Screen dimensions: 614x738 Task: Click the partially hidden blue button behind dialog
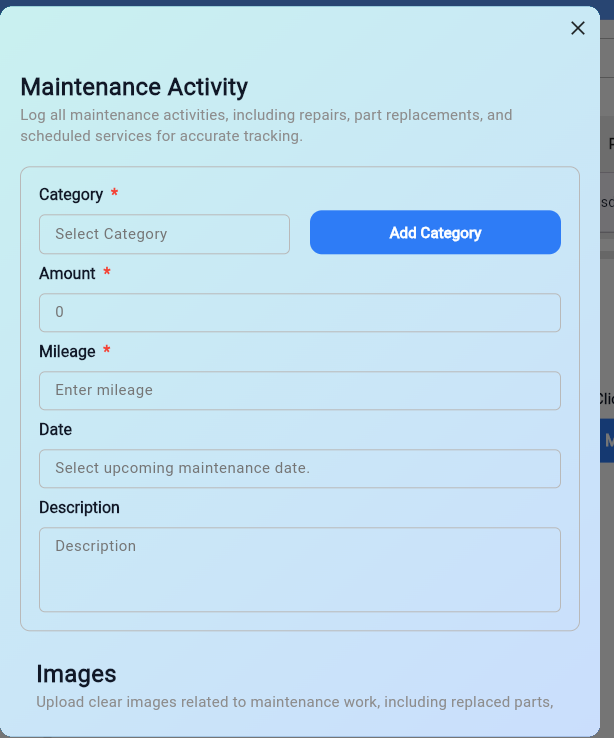click(x=607, y=440)
